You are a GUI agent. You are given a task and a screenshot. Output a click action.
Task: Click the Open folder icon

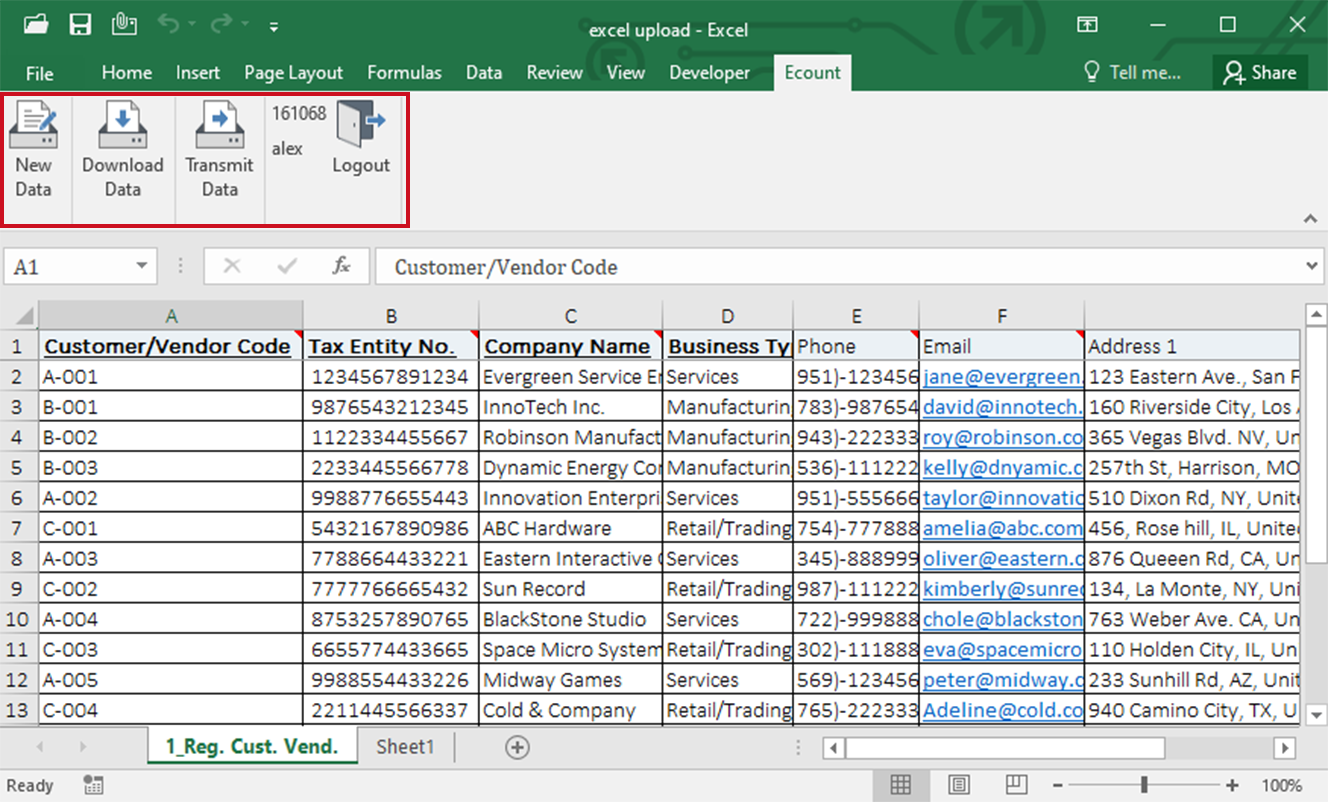(x=36, y=26)
